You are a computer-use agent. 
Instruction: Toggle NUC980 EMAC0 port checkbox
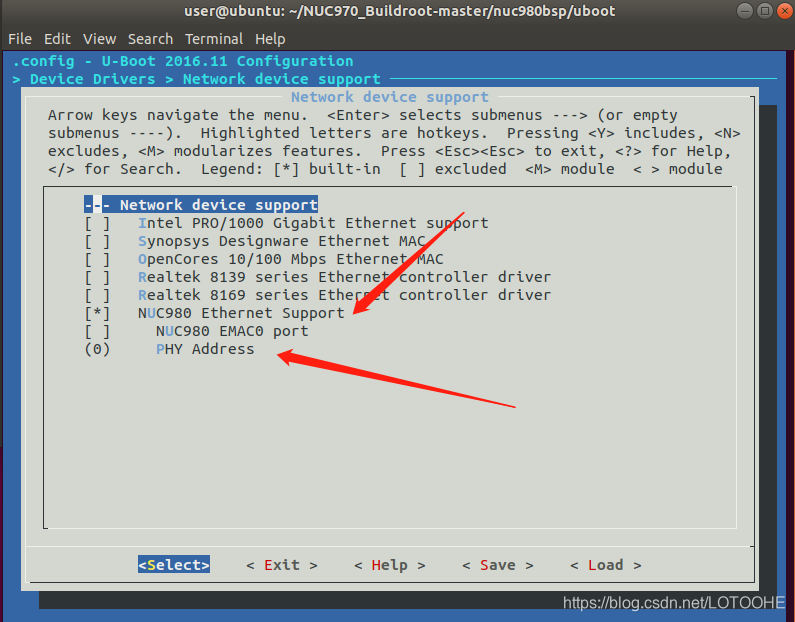97,331
